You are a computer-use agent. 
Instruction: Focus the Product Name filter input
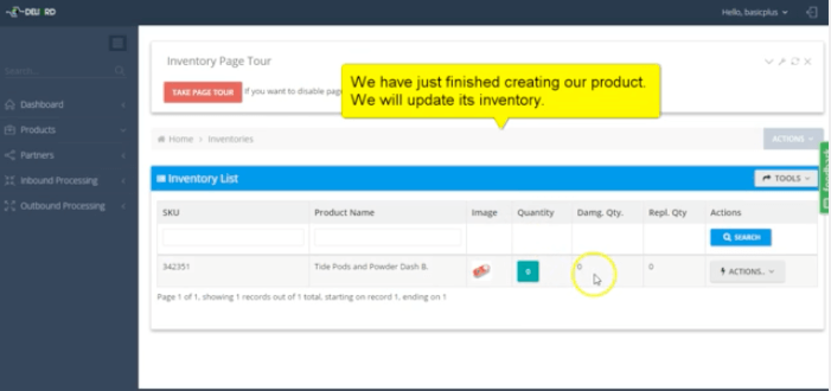[x=387, y=237]
